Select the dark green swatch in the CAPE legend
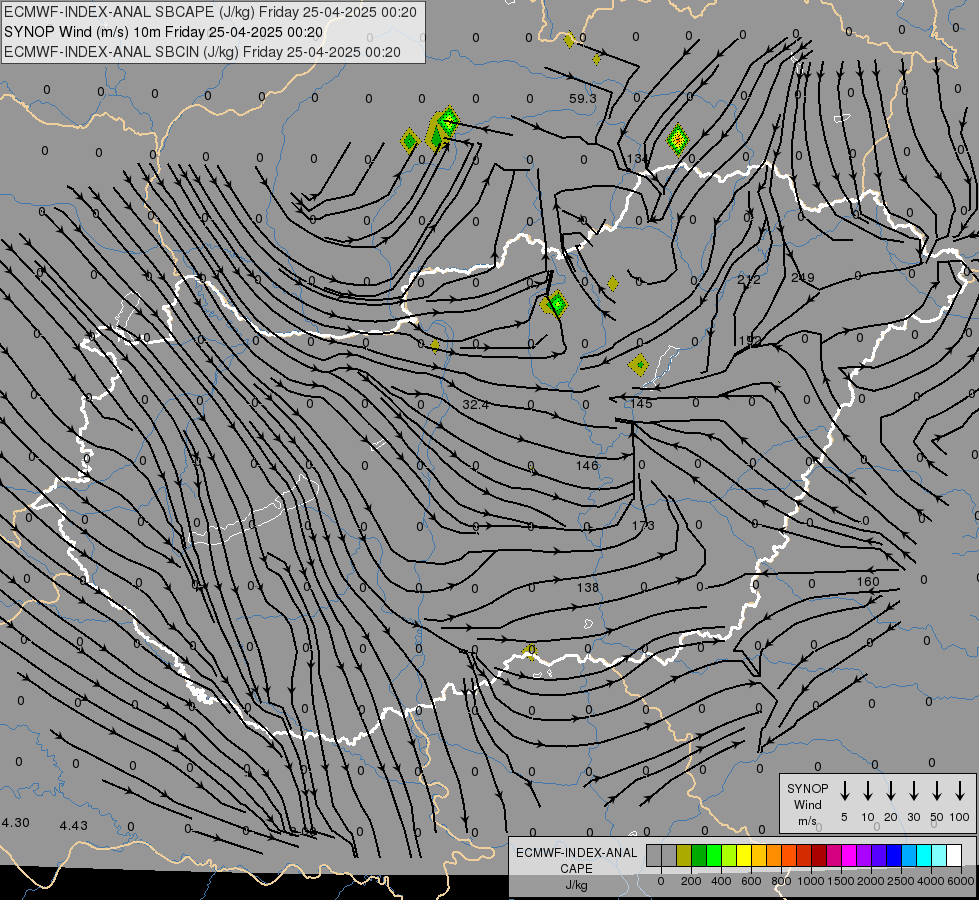This screenshot has width=979, height=900. point(699,855)
